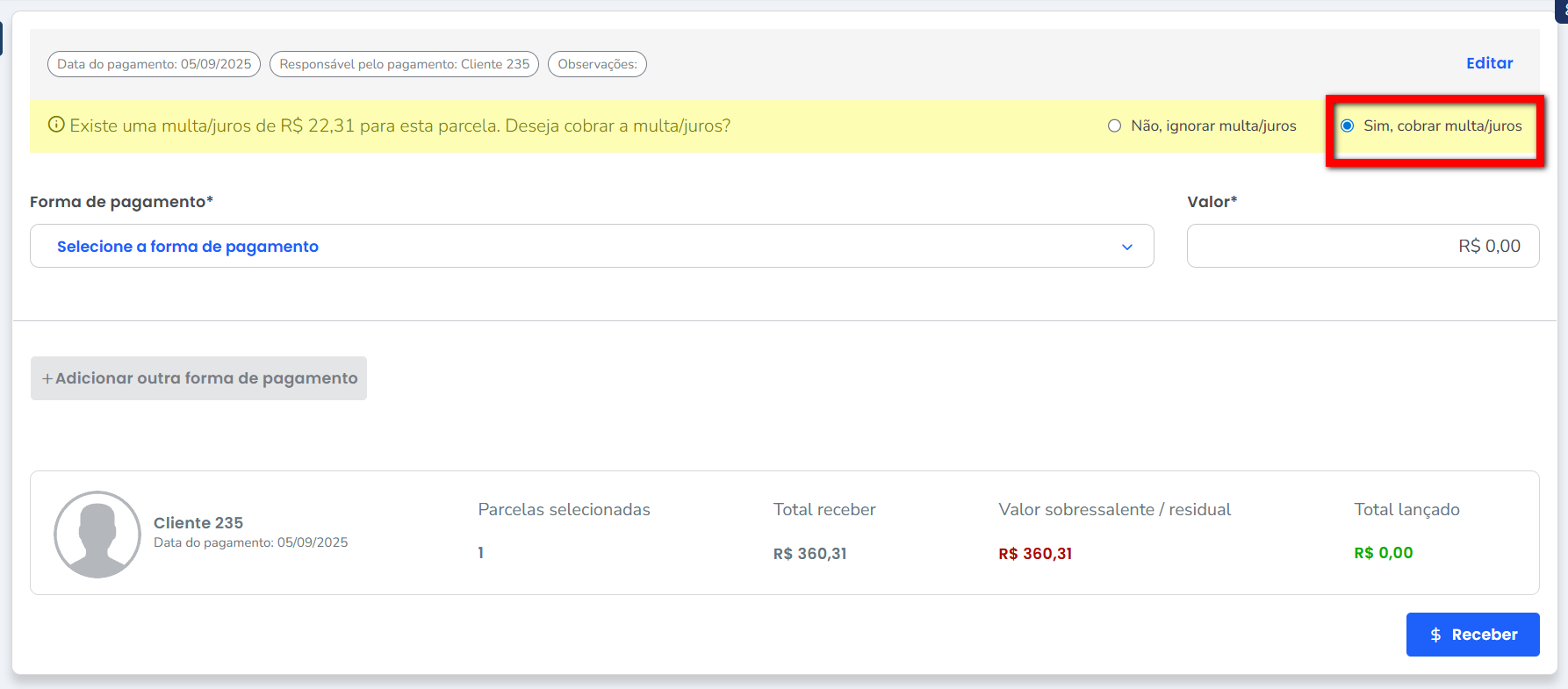
Task: Click the green Total lançado value
Action: 1383,553
